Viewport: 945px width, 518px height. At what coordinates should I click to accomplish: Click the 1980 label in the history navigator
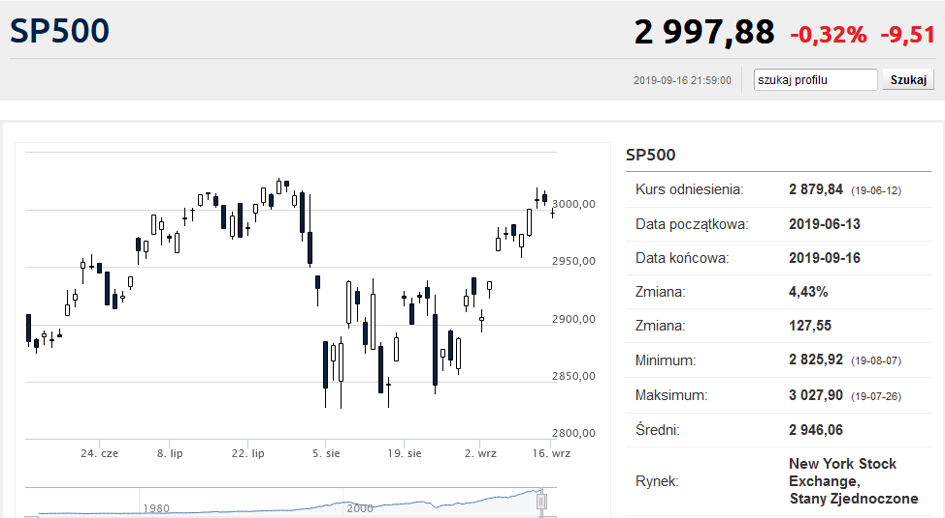(156, 508)
